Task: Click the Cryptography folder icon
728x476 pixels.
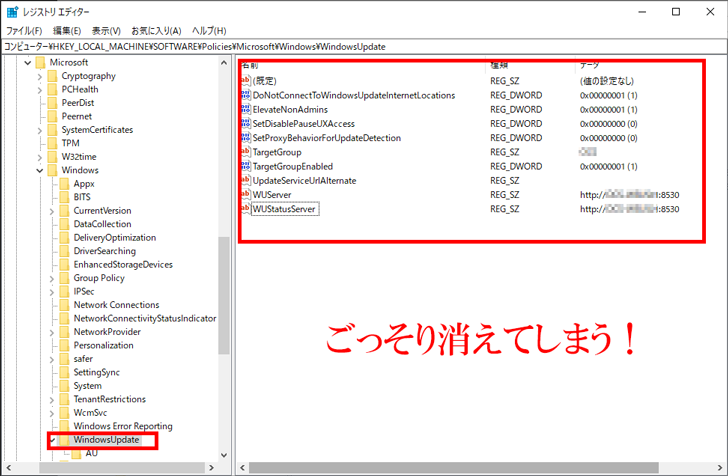Action: pos(52,76)
